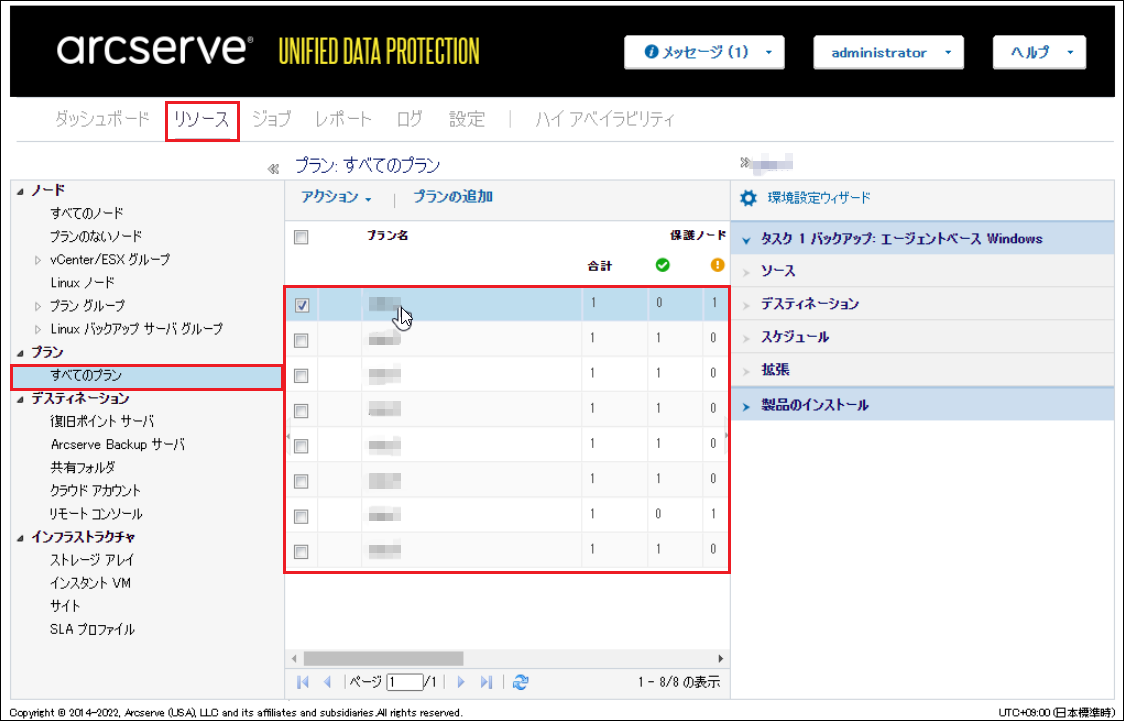Viewport: 1124px width, 721px height.
Task: Expand right detail pane double-arrow icon
Action: [745, 163]
